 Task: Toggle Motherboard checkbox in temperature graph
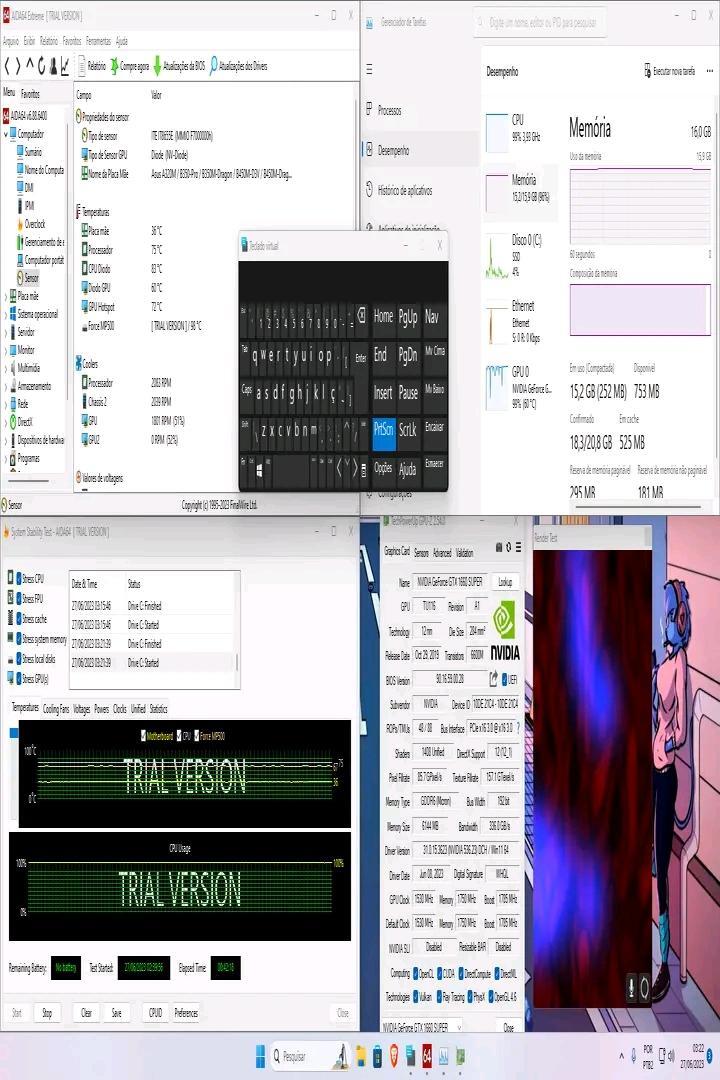click(x=143, y=736)
